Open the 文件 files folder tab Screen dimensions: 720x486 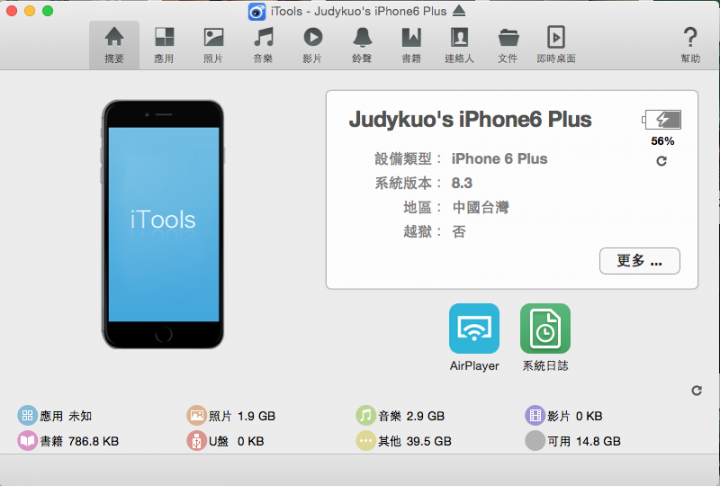point(508,45)
